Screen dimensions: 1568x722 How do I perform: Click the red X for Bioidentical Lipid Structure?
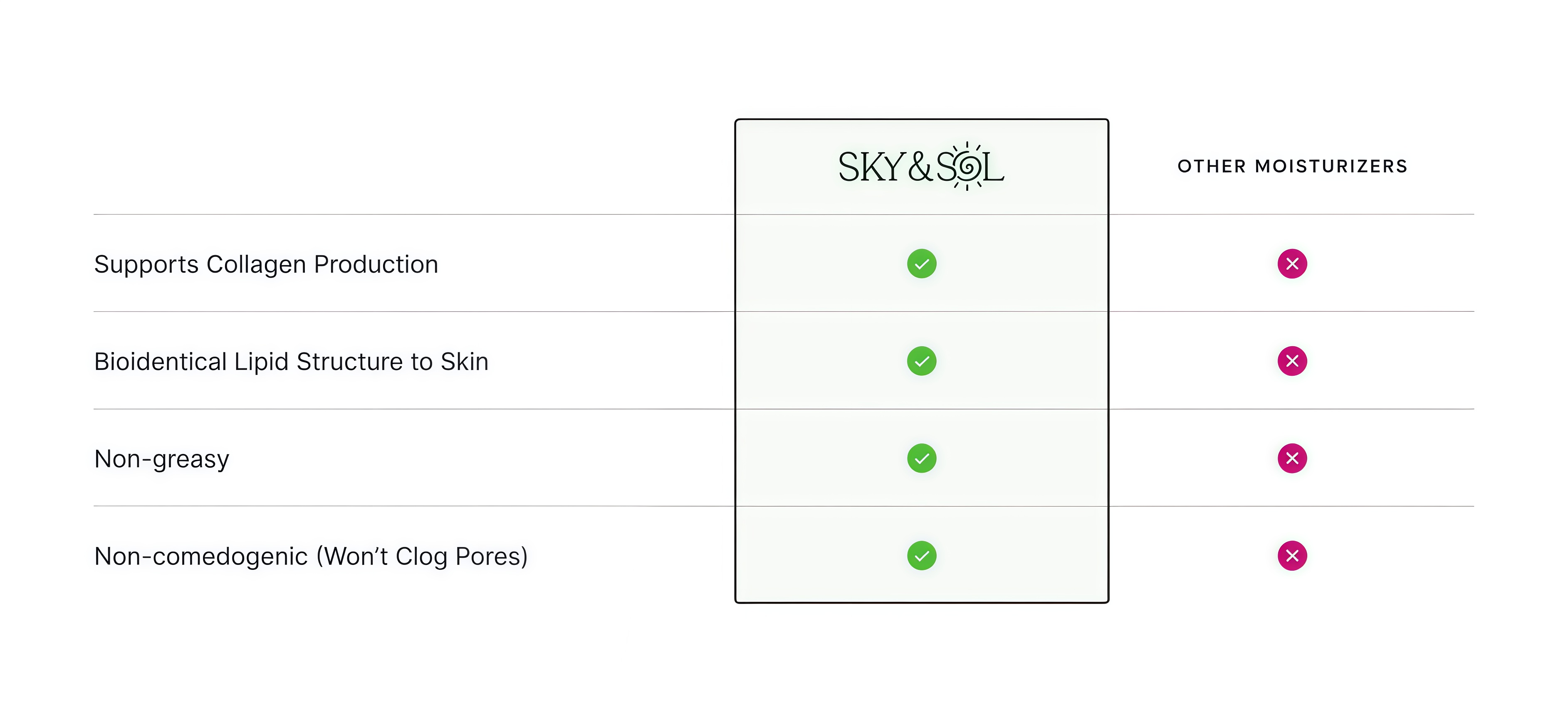[1292, 361]
